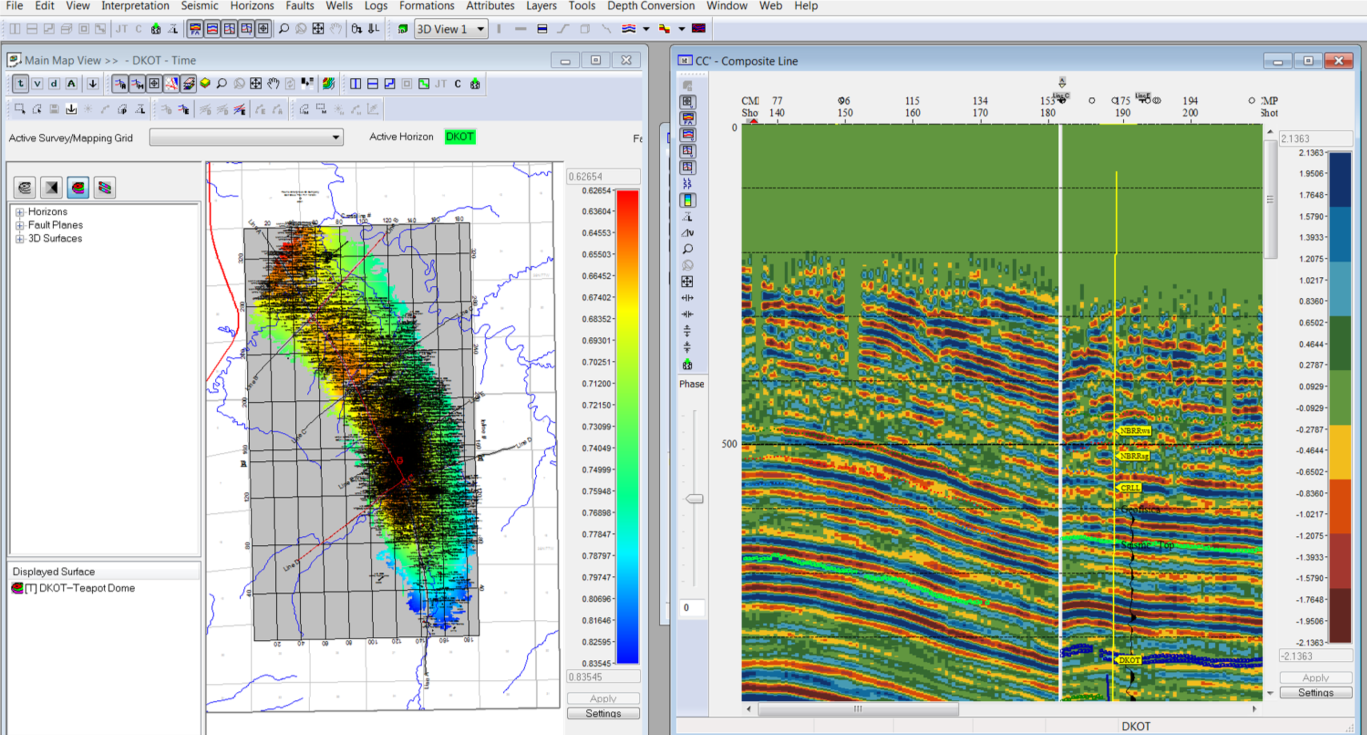Viewport: 1367px width, 735px height.
Task: Select the pan hand tool in map toolbar
Action: click(x=273, y=84)
